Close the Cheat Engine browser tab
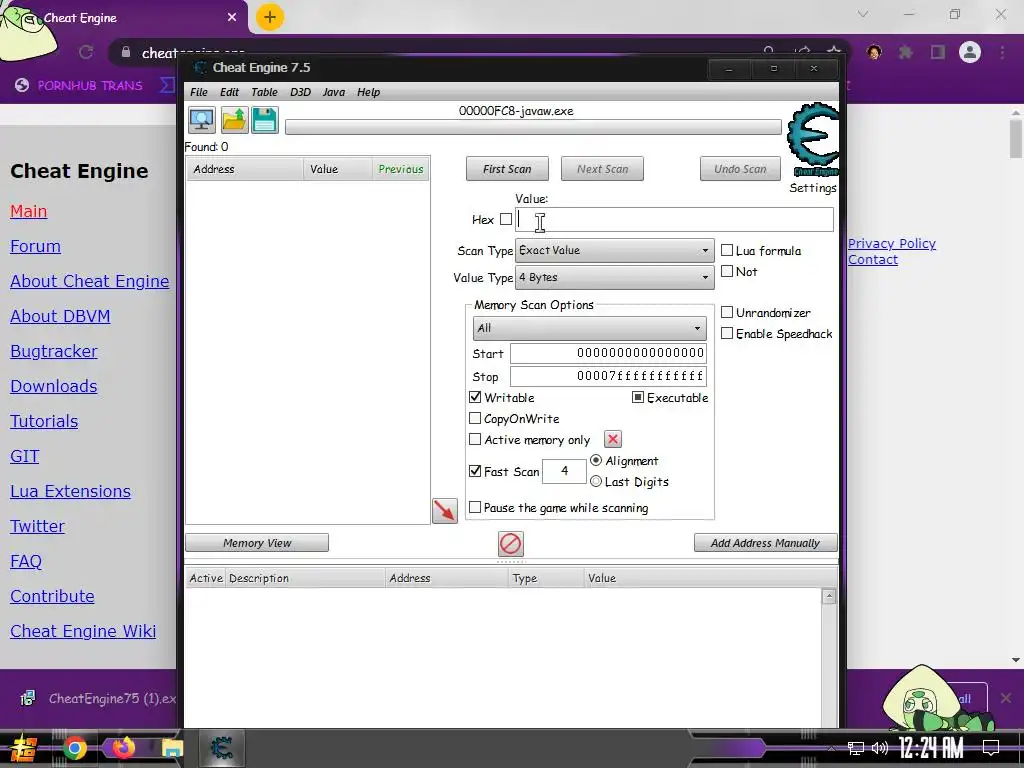 (x=232, y=18)
